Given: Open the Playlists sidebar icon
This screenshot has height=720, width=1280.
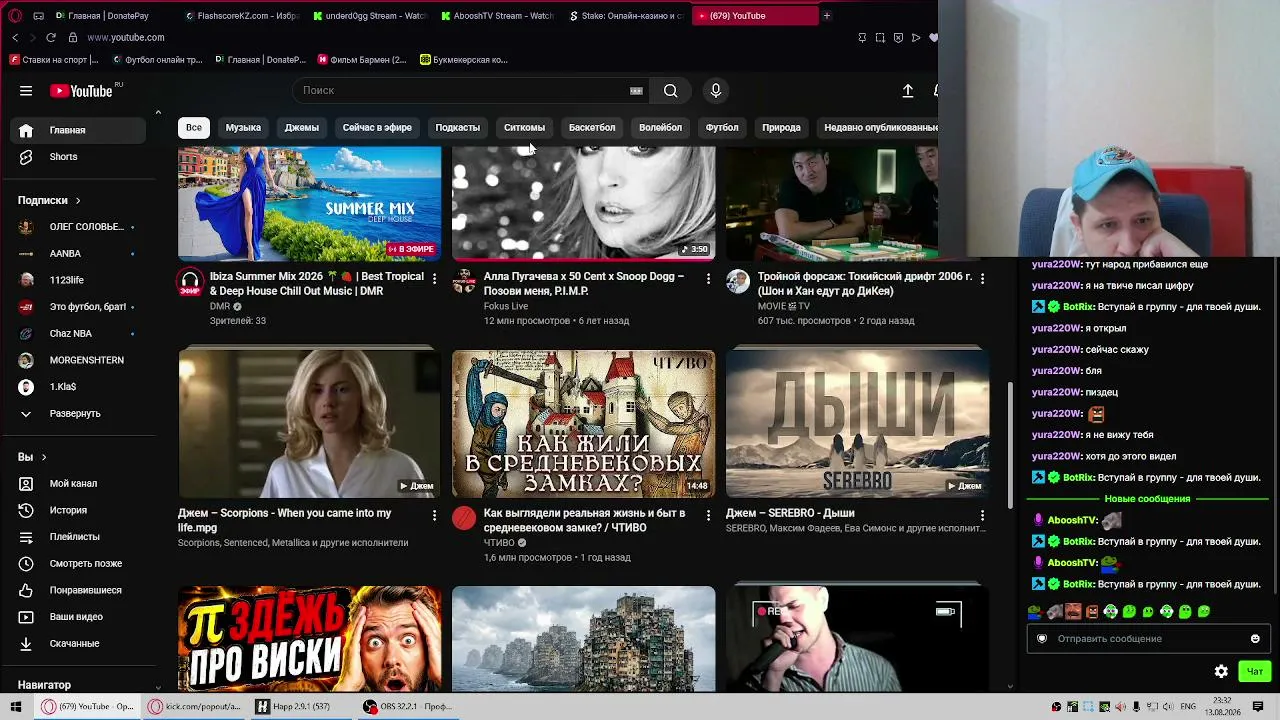Looking at the screenshot, I should (x=26, y=537).
